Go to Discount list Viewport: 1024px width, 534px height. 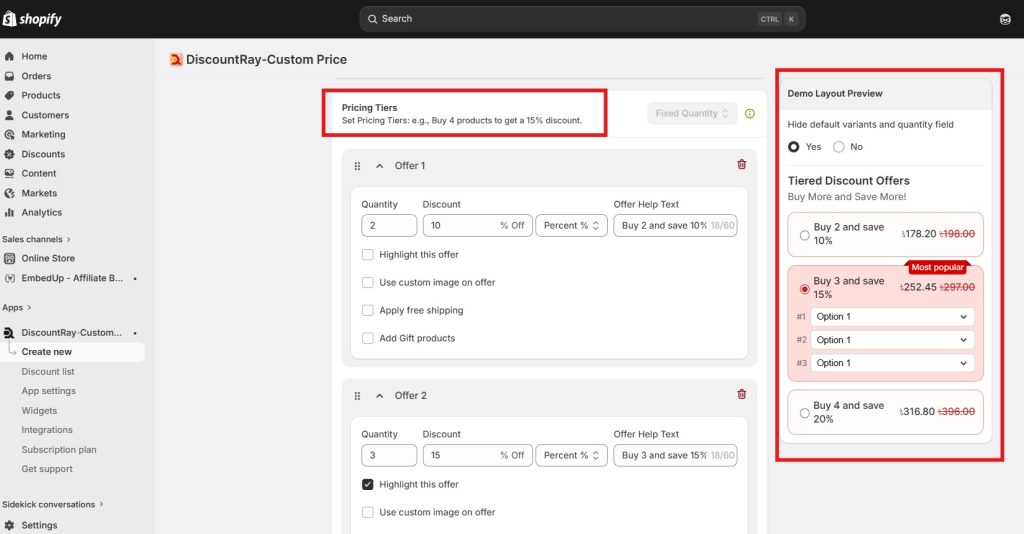click(x=48, y=371)
